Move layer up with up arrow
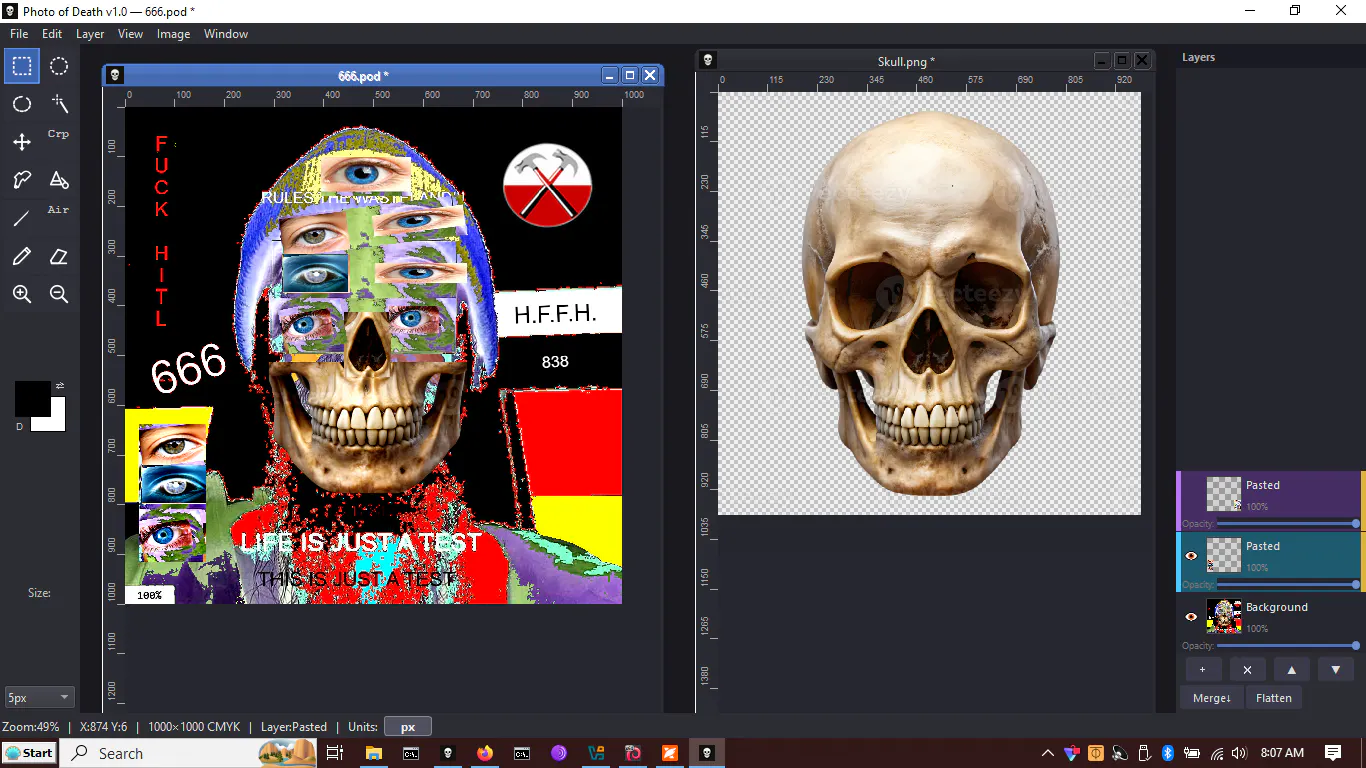This screenshot has height=768, width=1366. point(1291,670)
